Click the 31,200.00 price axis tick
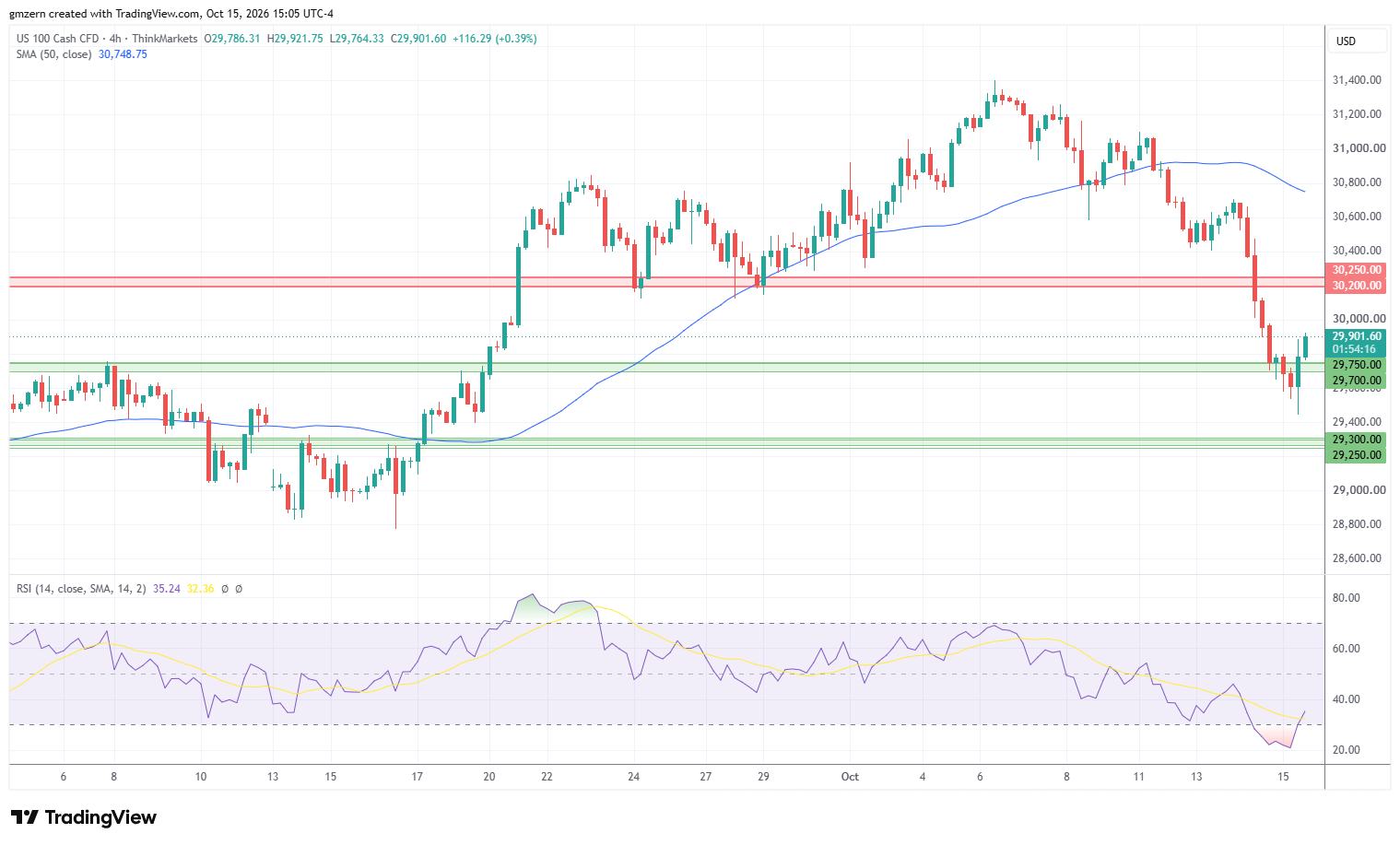This screenshot has height=845, width=1400. (x=1357, y=114)
